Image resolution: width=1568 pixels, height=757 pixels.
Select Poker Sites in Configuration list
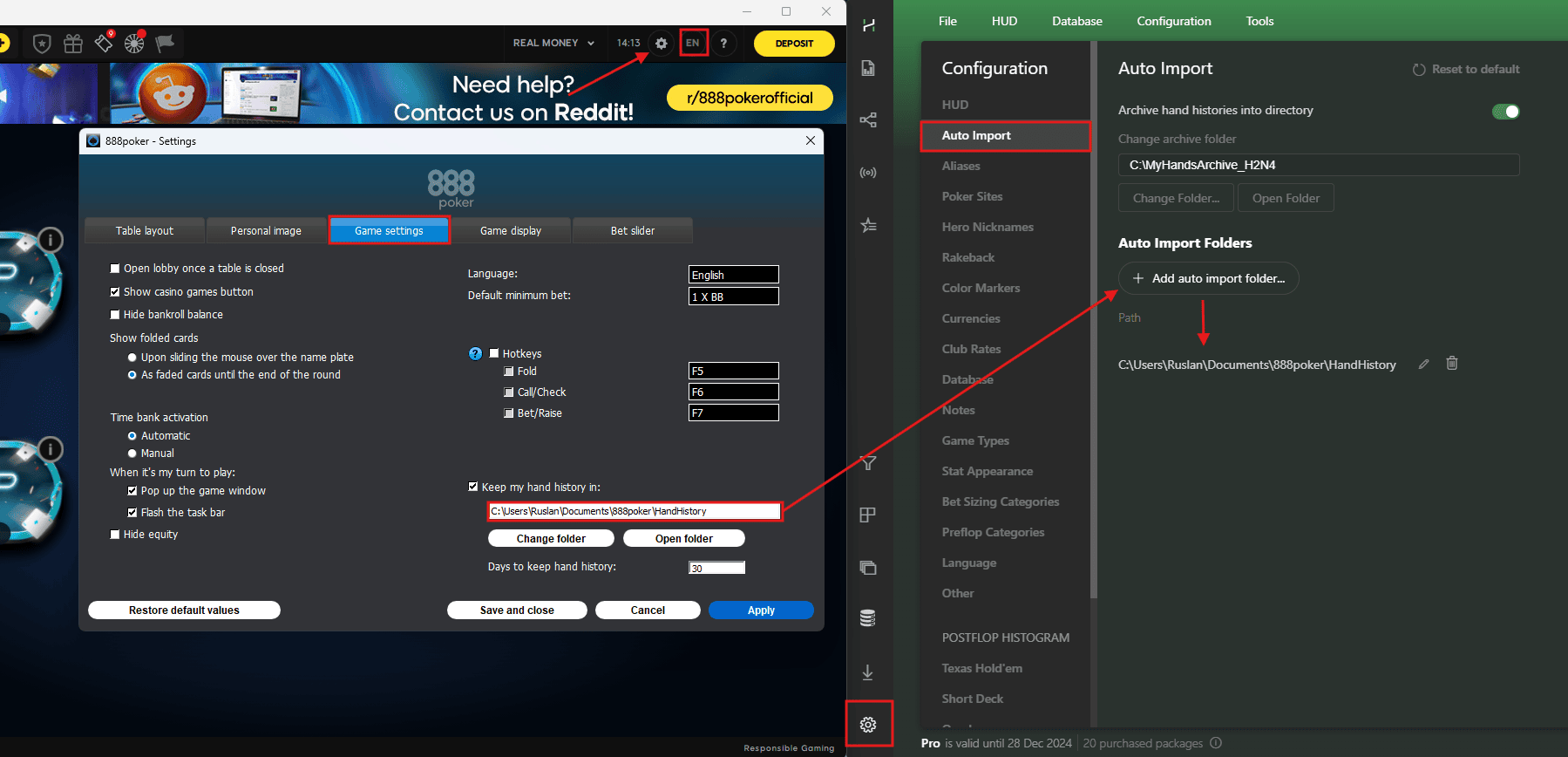click(x=972, y=196)
